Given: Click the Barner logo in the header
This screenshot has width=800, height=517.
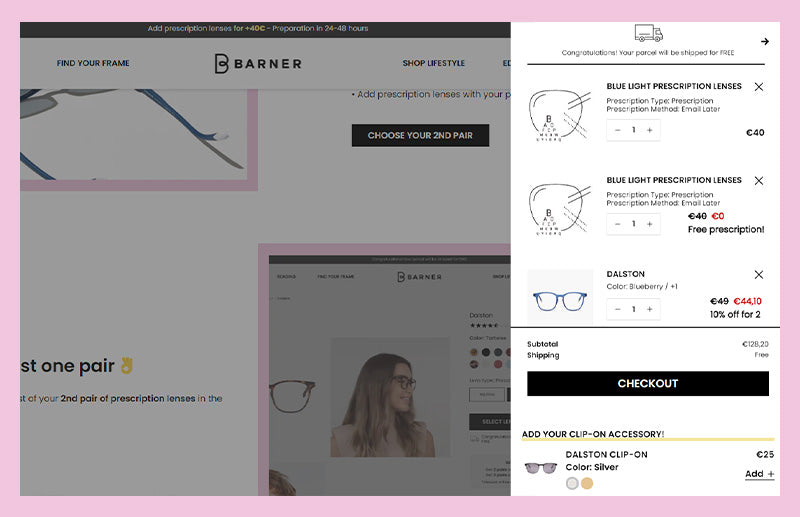Looking at the screenshot, I should click(258, 64).
